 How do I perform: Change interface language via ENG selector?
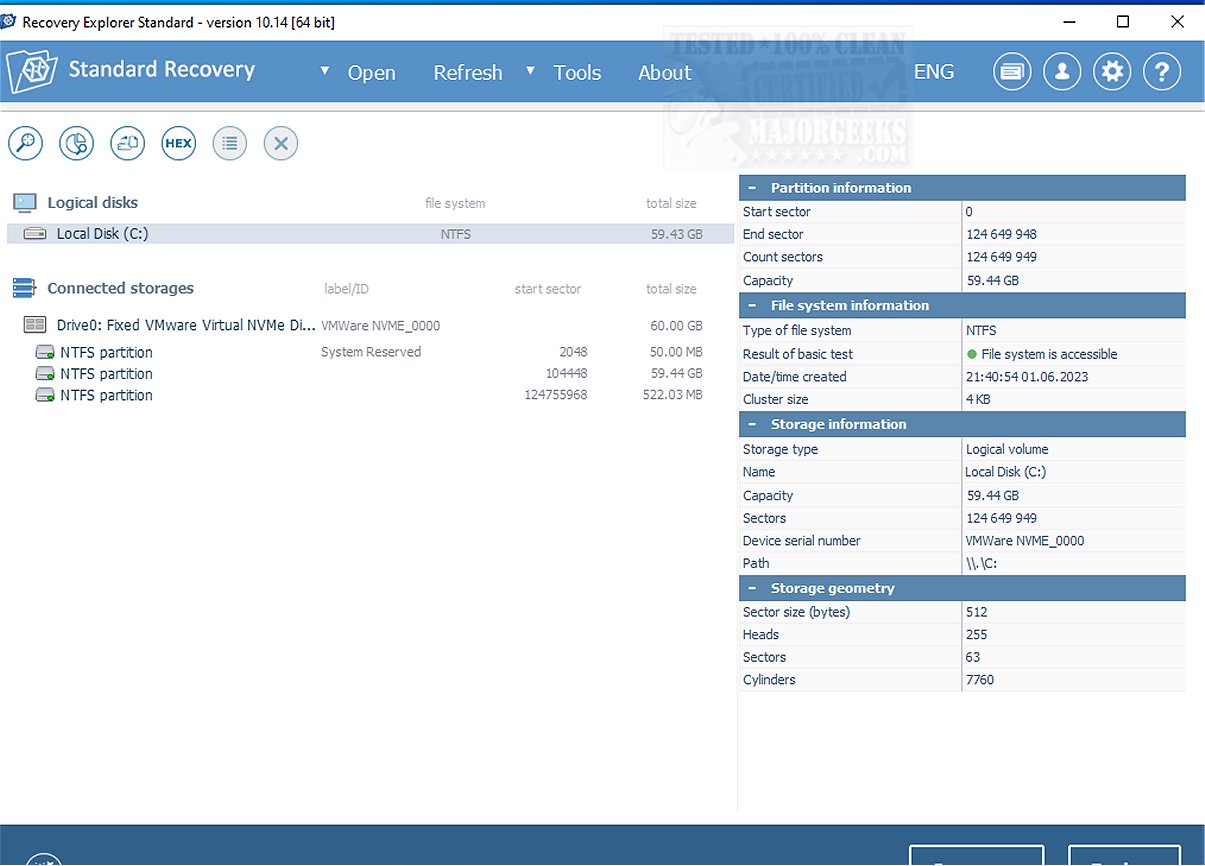click(933, 71)
